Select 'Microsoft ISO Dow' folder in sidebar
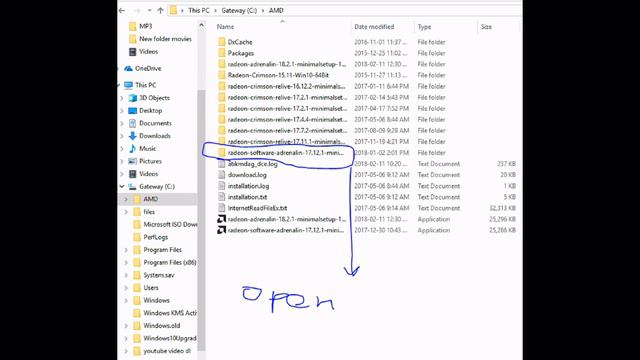The height and width of the screenshot is (360, 640). 169,224
